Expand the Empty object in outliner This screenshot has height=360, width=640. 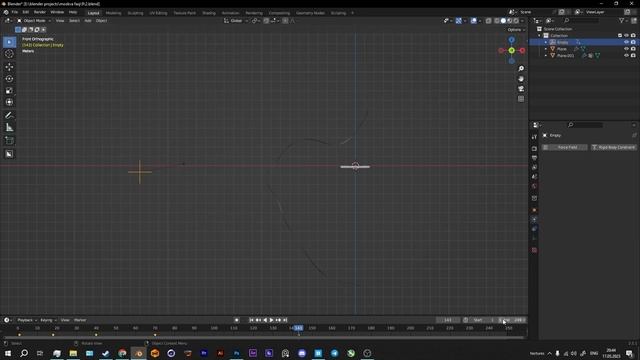[546, 42]
